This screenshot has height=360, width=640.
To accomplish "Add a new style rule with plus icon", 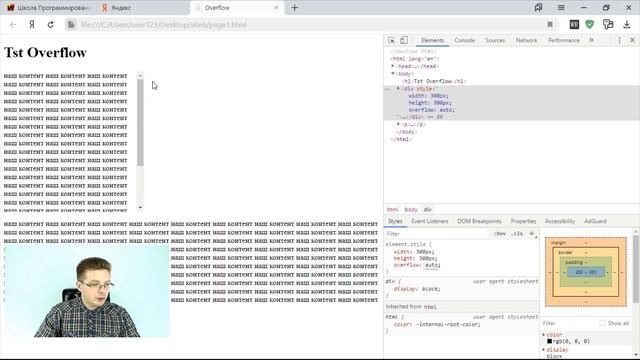I will click(532, 234).
